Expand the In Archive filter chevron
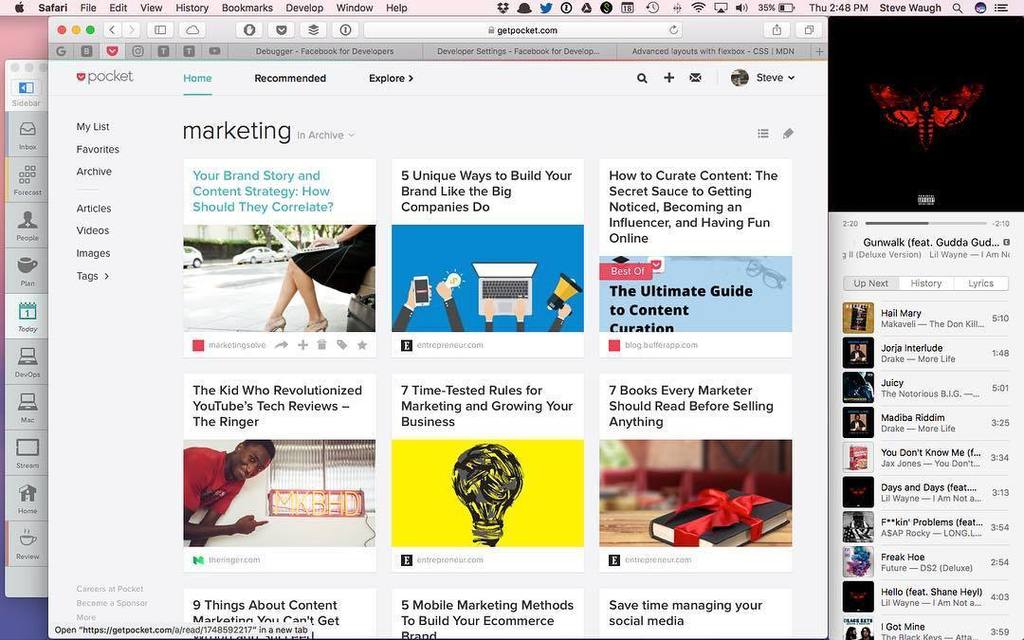The image size is (1024, 640). click(351, 135)
